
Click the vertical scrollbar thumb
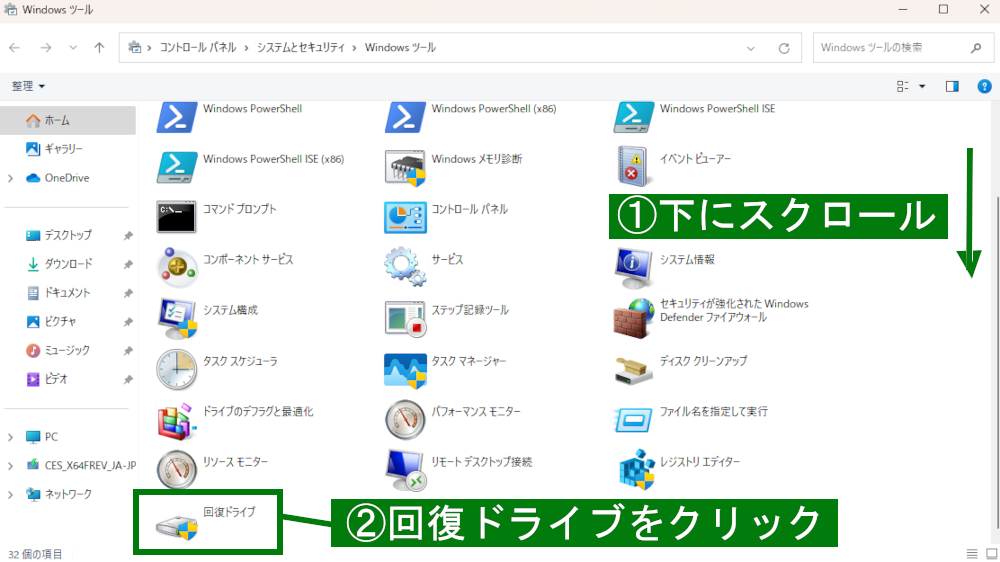(x=996, y=362)
